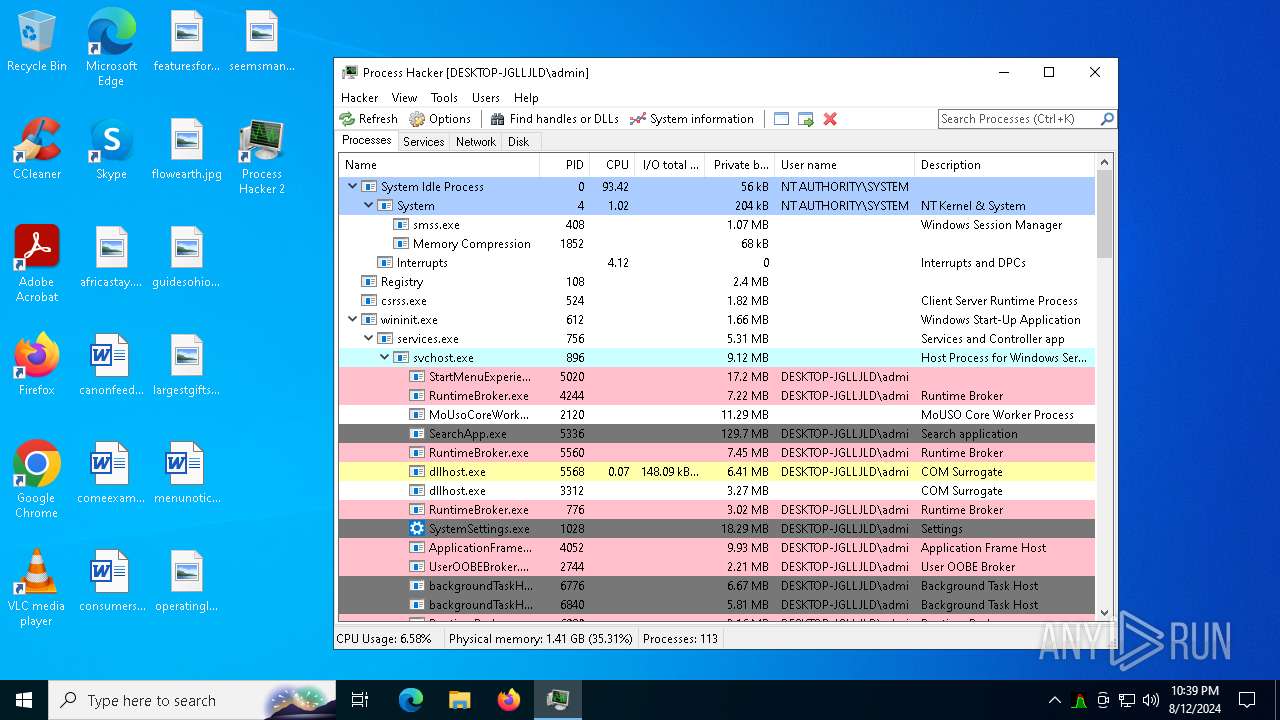The height and width of the screenshot is (720, 1280).
Task: Click the process list scrollbar thumb
Action: point(1105,214)
